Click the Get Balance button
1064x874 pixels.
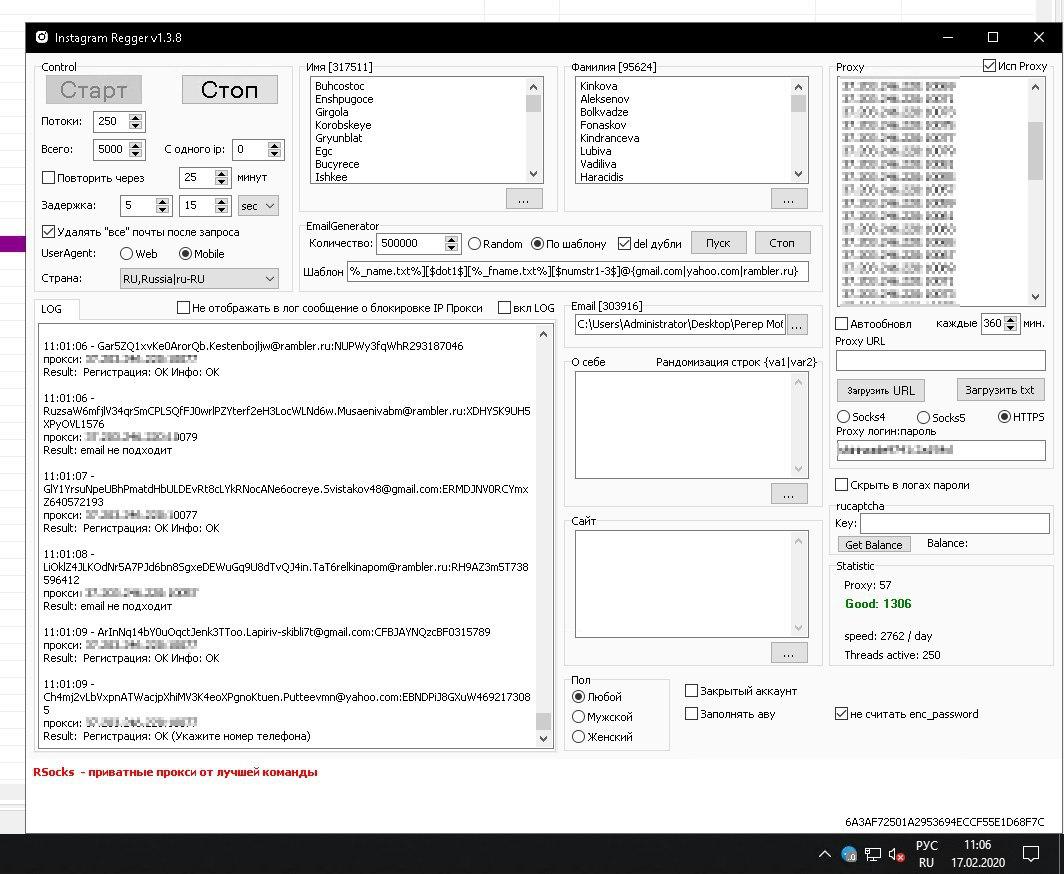(873, 544)
